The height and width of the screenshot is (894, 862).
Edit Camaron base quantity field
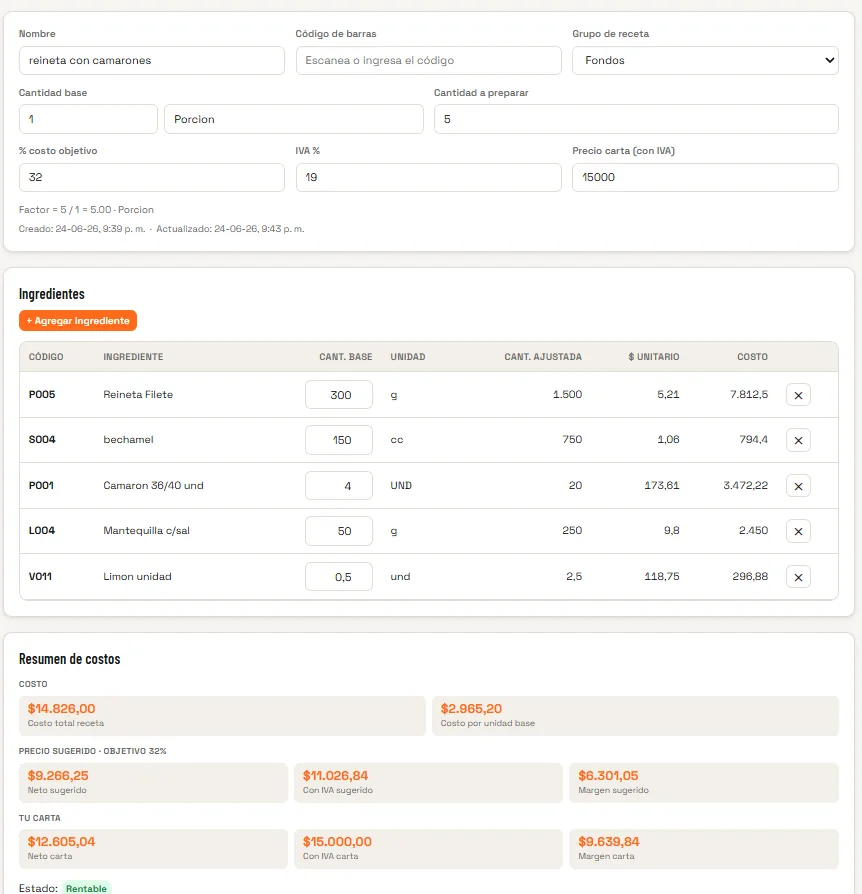click(x=339, y=486)
